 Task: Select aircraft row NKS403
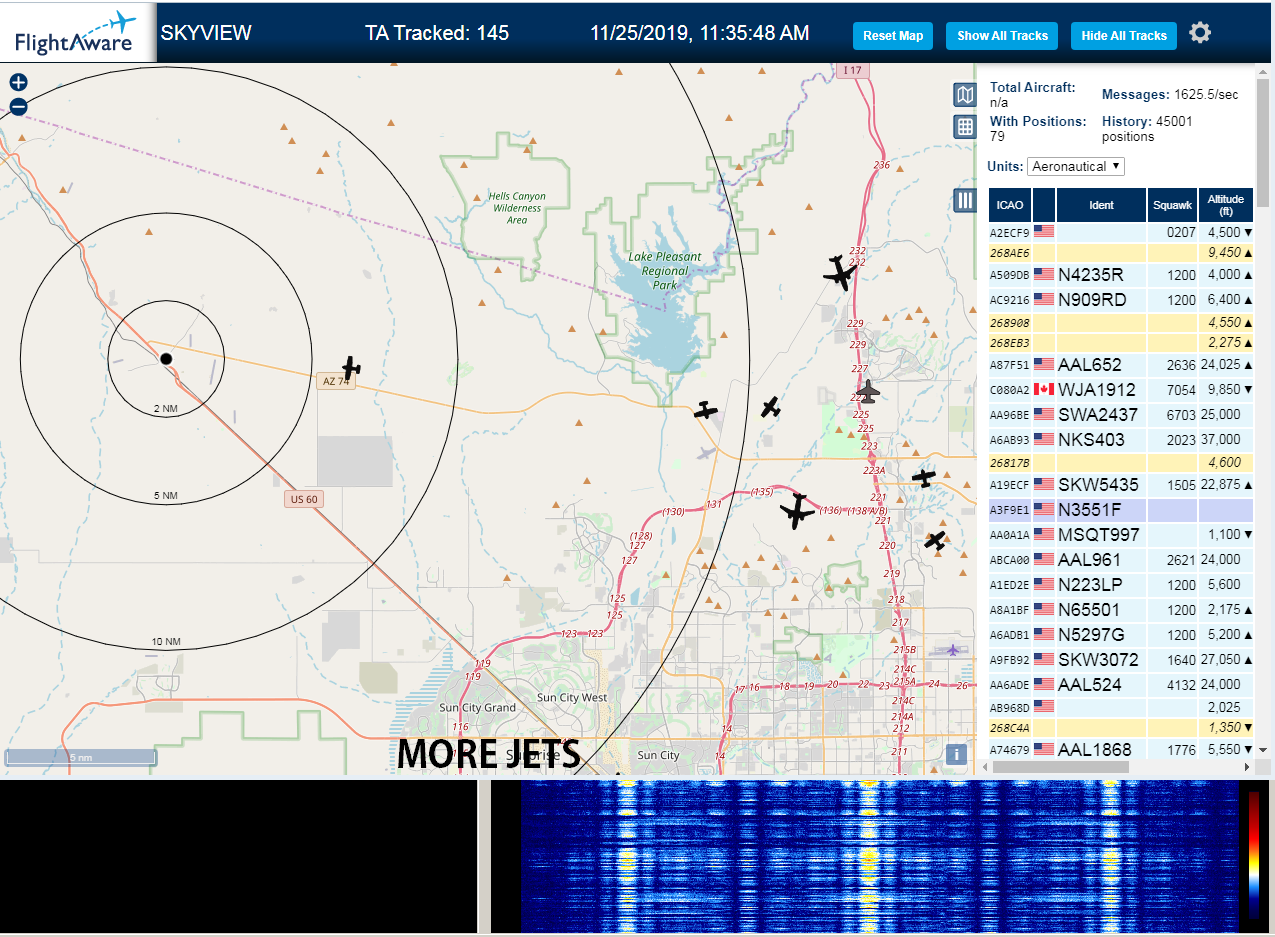click(x=1121, y=440)
